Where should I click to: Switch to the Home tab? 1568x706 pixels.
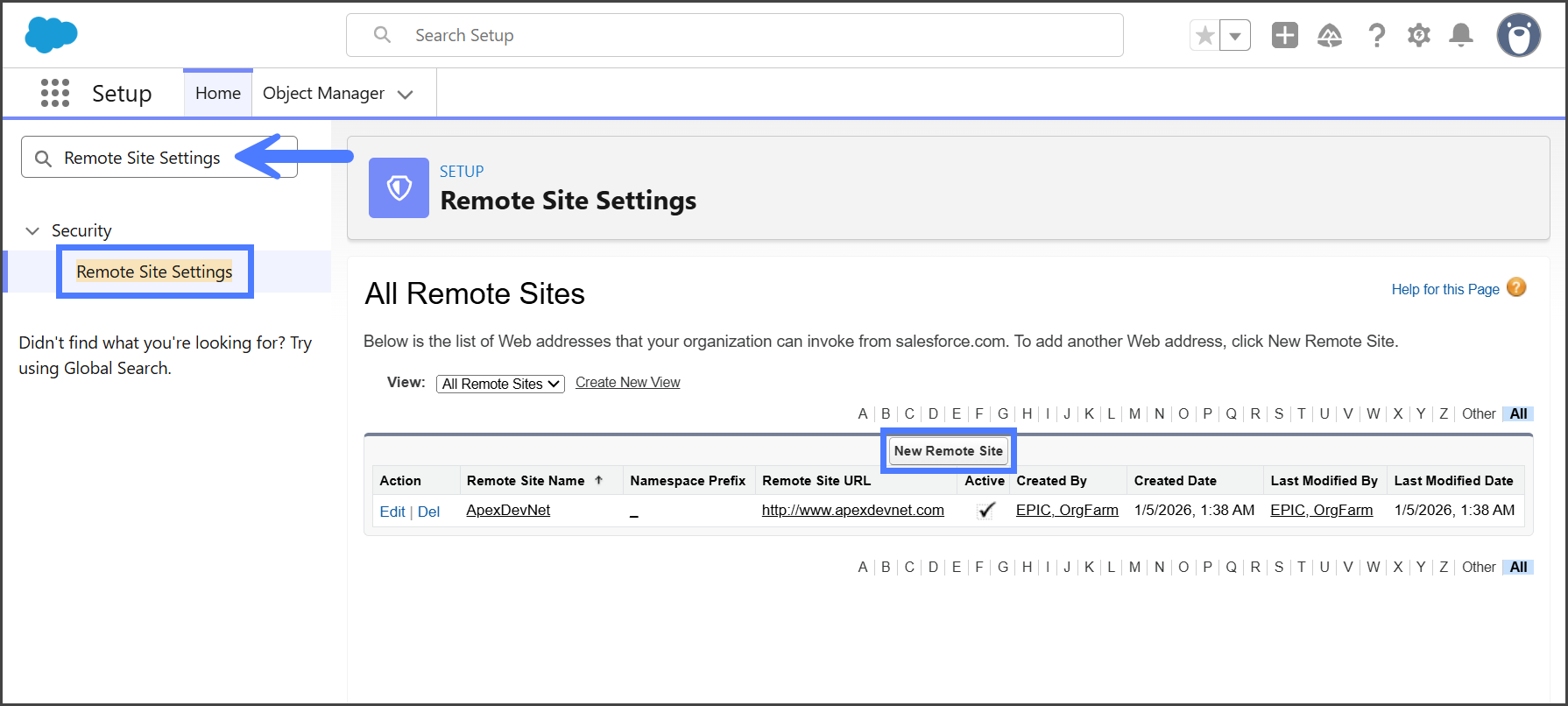point(217,93)
